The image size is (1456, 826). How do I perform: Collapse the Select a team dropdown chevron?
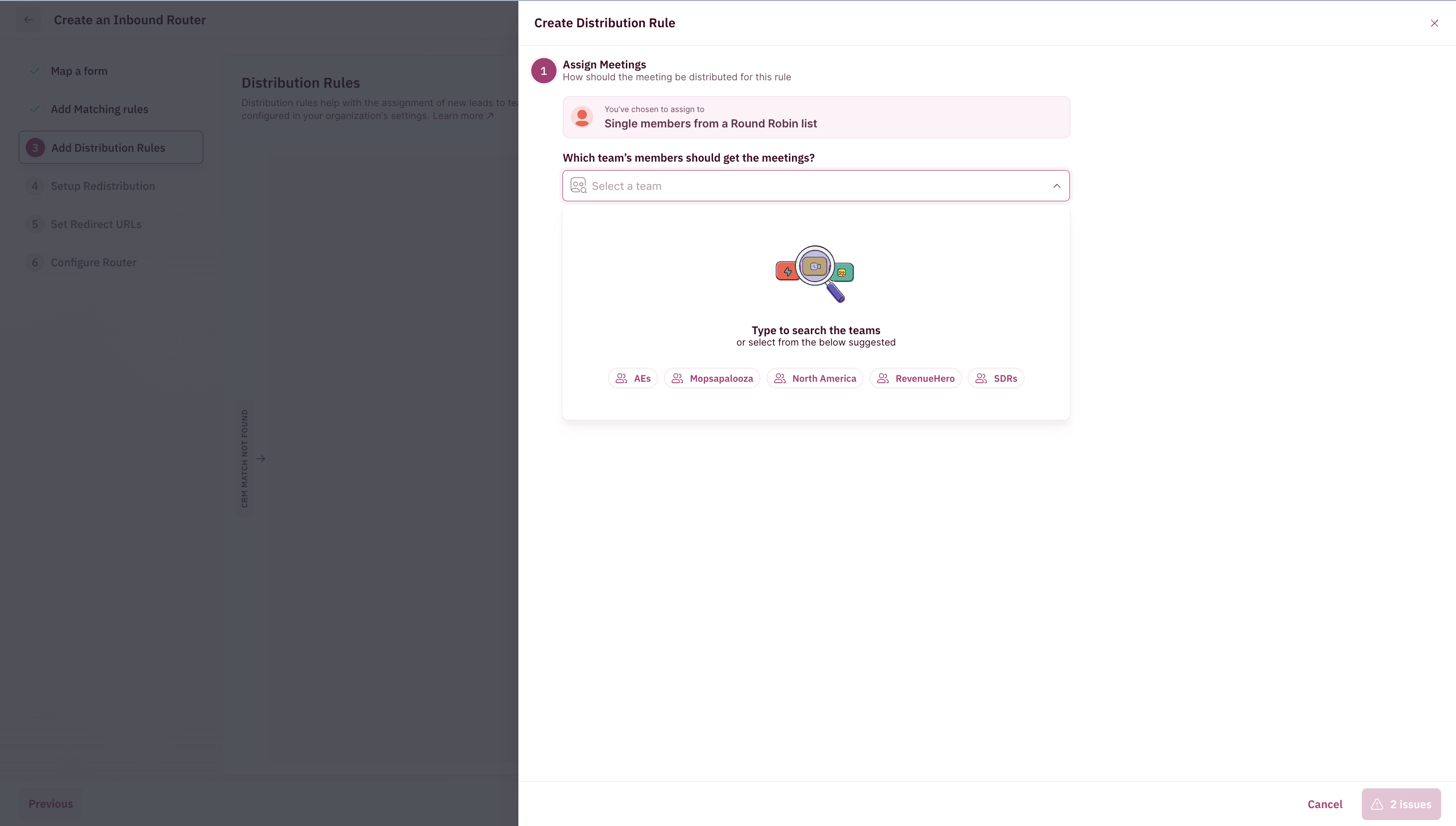click(1056, 185)
